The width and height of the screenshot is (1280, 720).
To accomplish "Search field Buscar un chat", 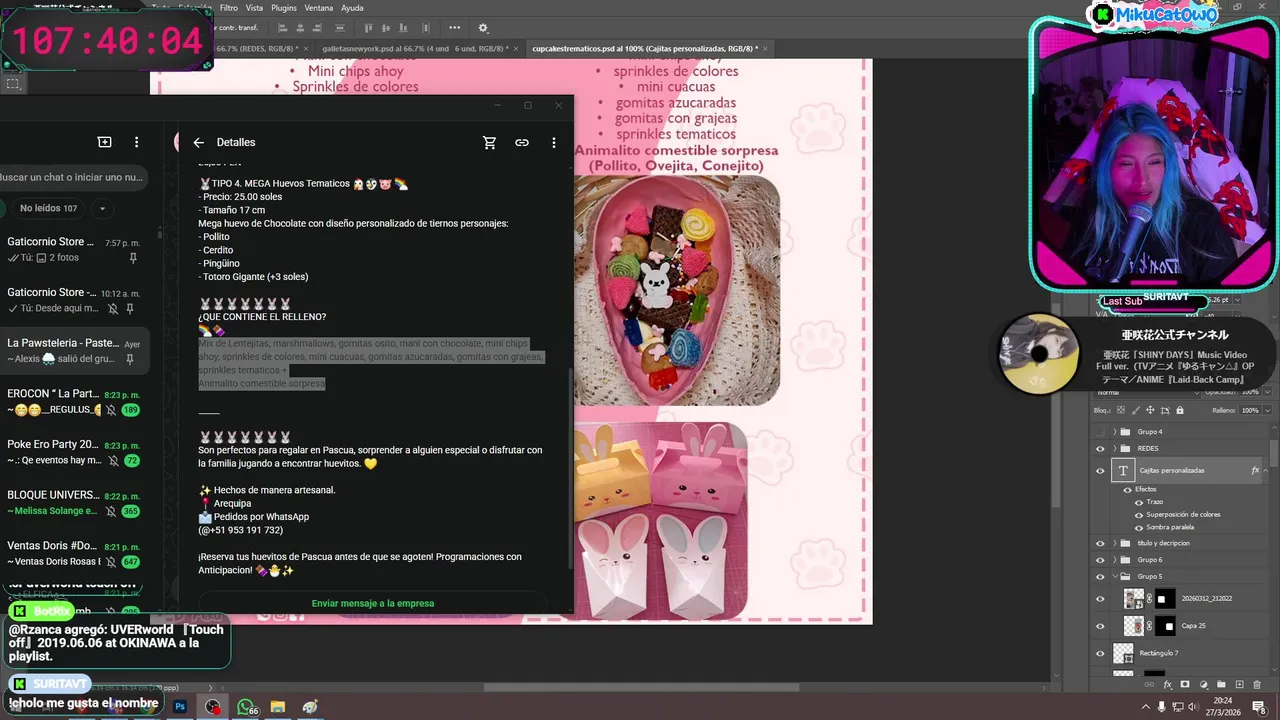I will (72, 177).
